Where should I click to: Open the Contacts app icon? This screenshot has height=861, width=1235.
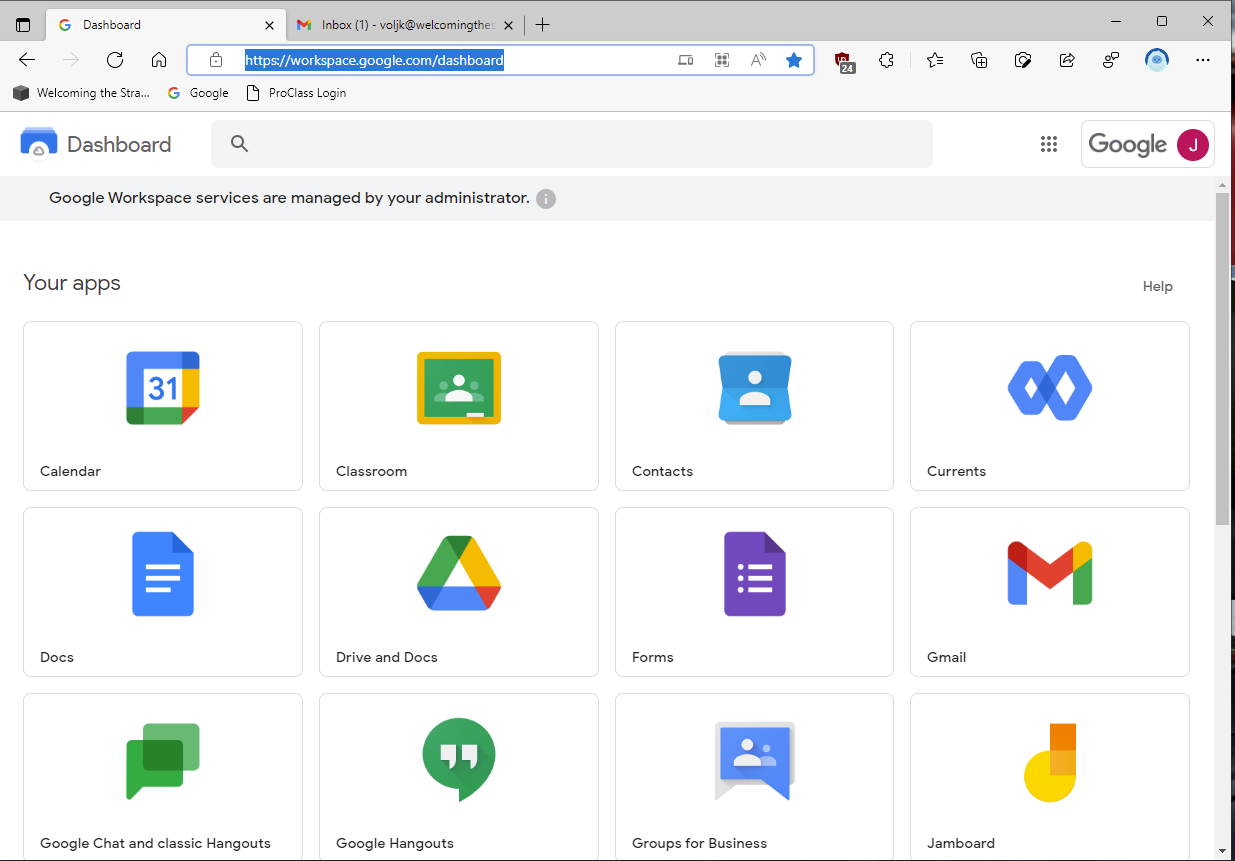pyautogui.click(x=755, y=388)
